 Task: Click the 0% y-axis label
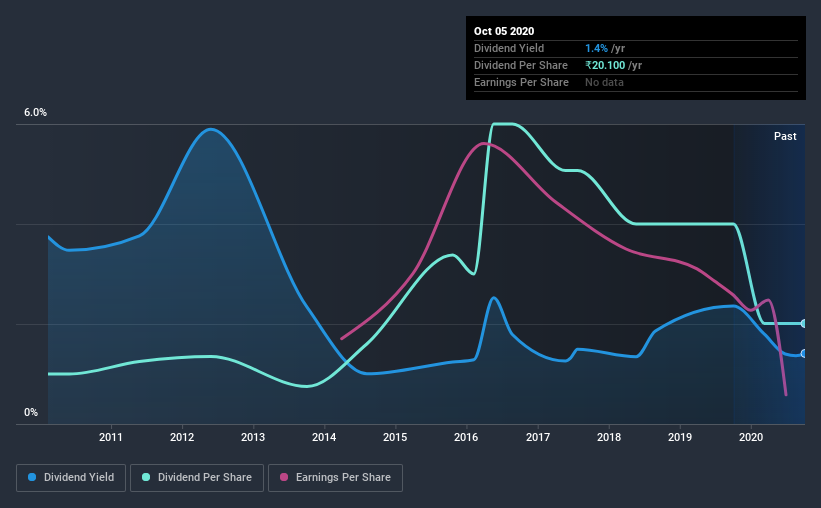coord(31,413)
